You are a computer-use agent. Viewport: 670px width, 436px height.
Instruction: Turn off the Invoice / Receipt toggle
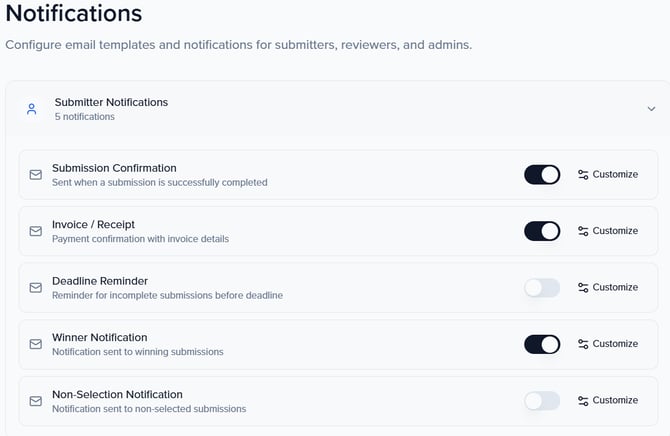[542, 231]
